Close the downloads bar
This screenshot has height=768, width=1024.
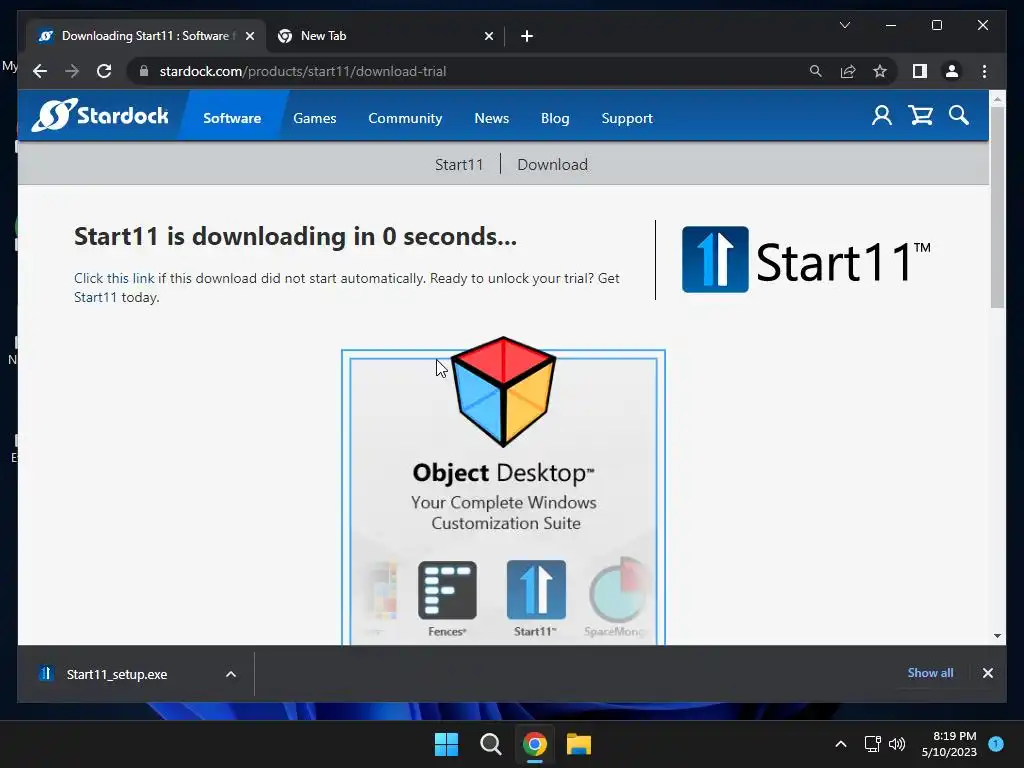tap(987, 673)
